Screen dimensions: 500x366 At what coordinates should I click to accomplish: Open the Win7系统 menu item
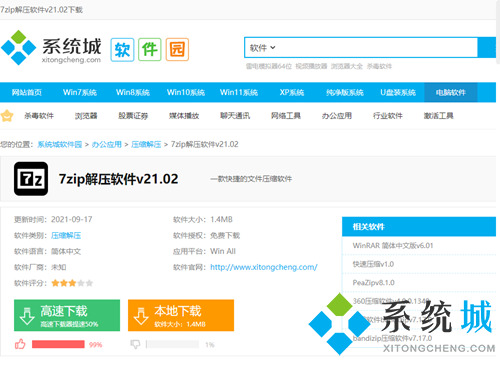click(x=80, y=92)
